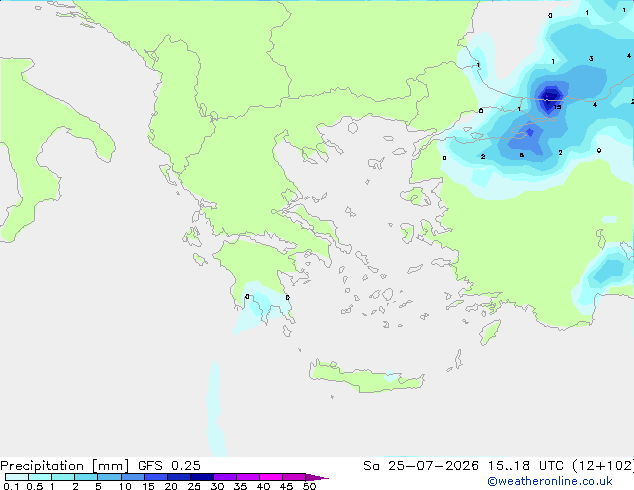Click the value label beside the dark blue maximum
The image size is (634, 490).
558,107
